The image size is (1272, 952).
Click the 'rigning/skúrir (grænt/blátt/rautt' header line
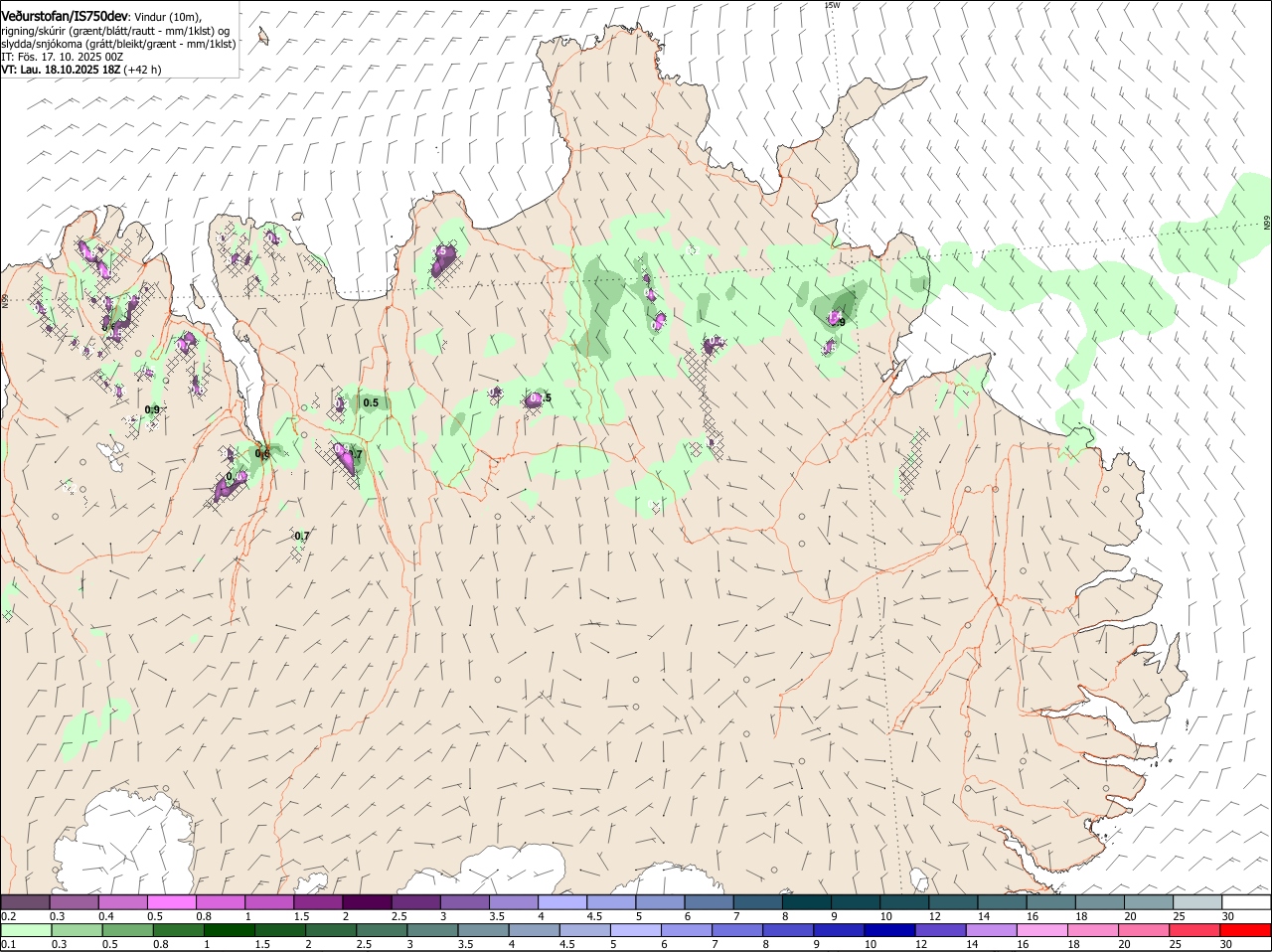point(115,31)
